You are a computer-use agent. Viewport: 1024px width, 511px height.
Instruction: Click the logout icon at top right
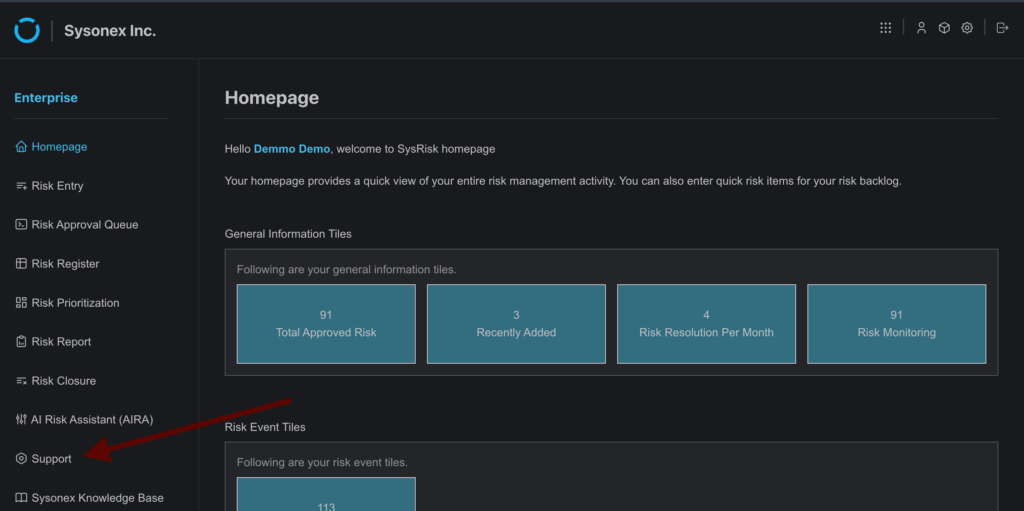coord(1002,28)
